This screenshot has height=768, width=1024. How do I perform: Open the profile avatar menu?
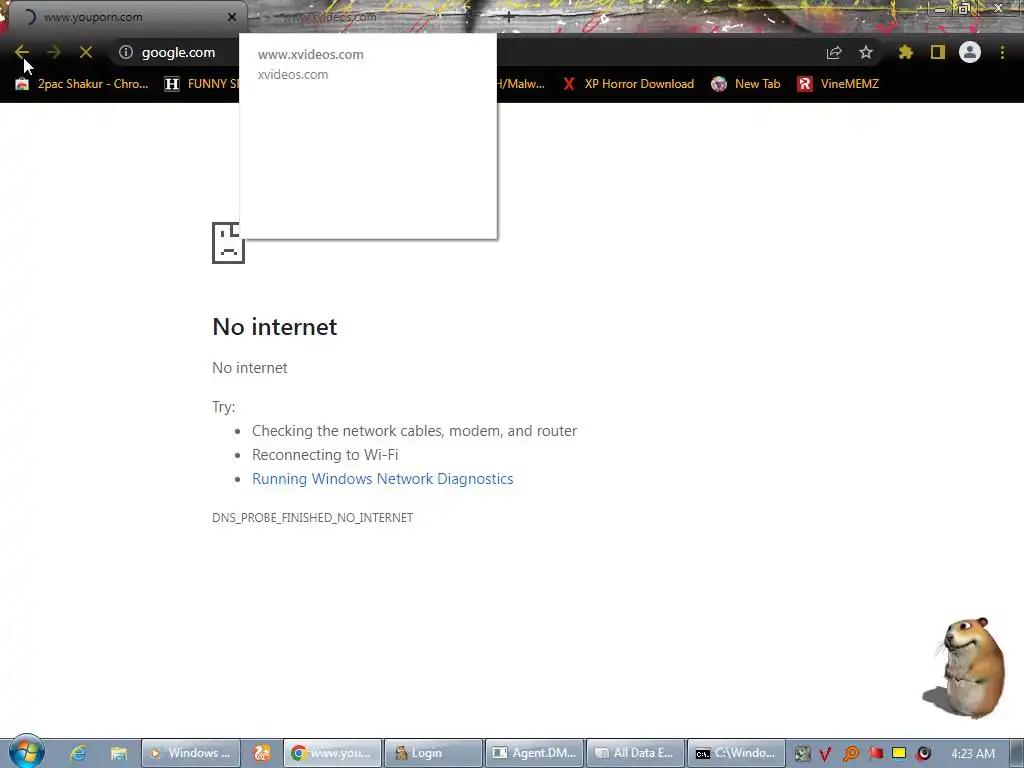(x=970, y=52)
